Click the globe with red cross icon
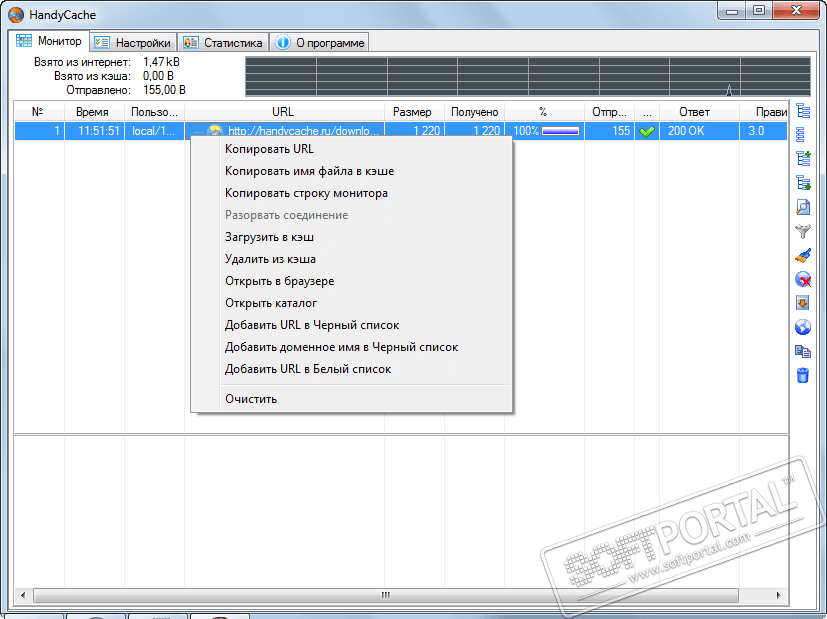827x619 pixels. pos(803,279)
